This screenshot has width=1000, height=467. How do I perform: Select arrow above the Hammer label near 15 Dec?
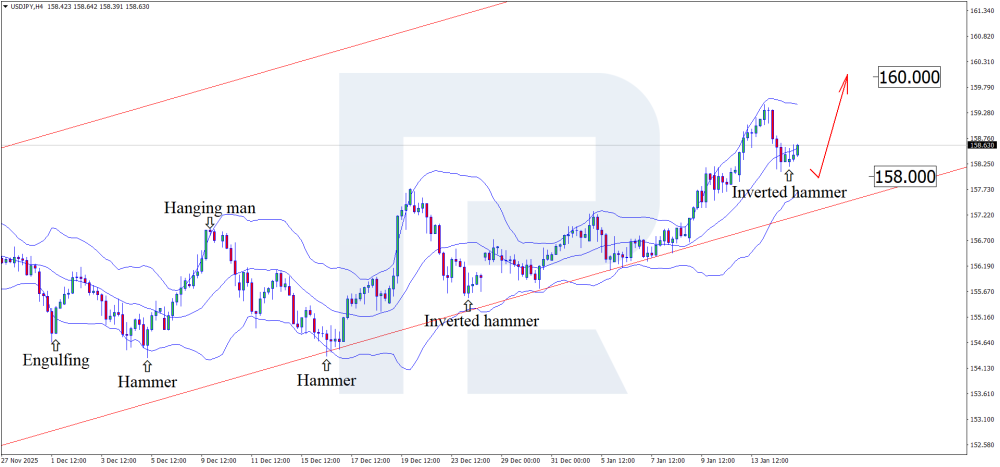tap(326, 365)
